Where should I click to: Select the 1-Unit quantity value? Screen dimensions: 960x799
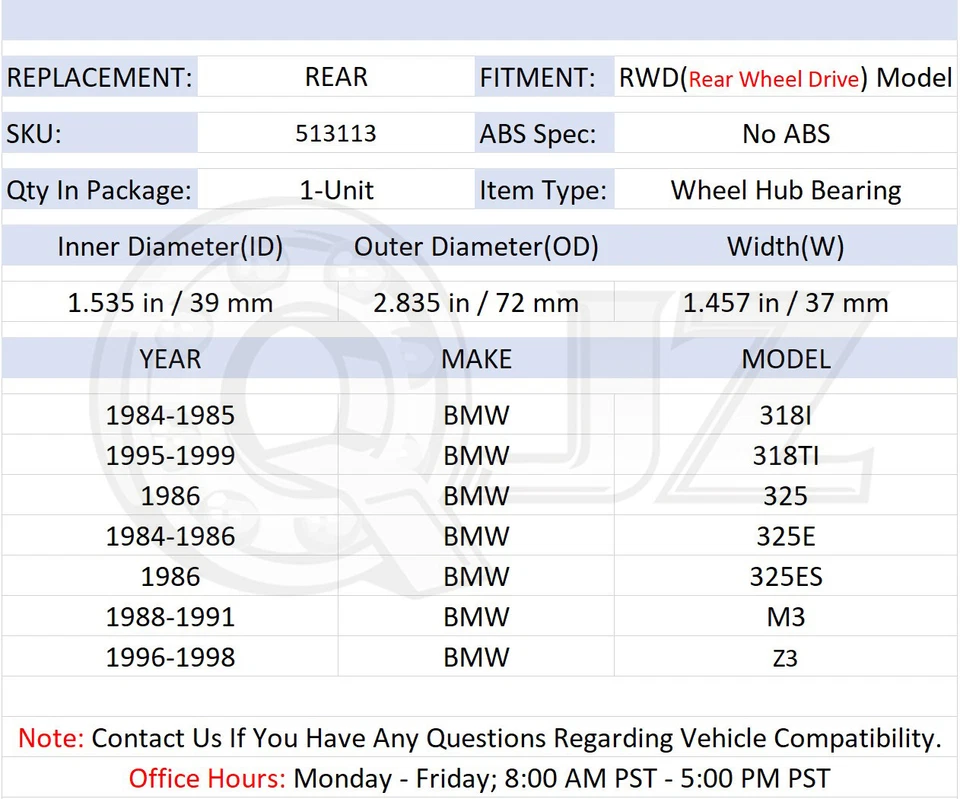click(x=336, y=190)
